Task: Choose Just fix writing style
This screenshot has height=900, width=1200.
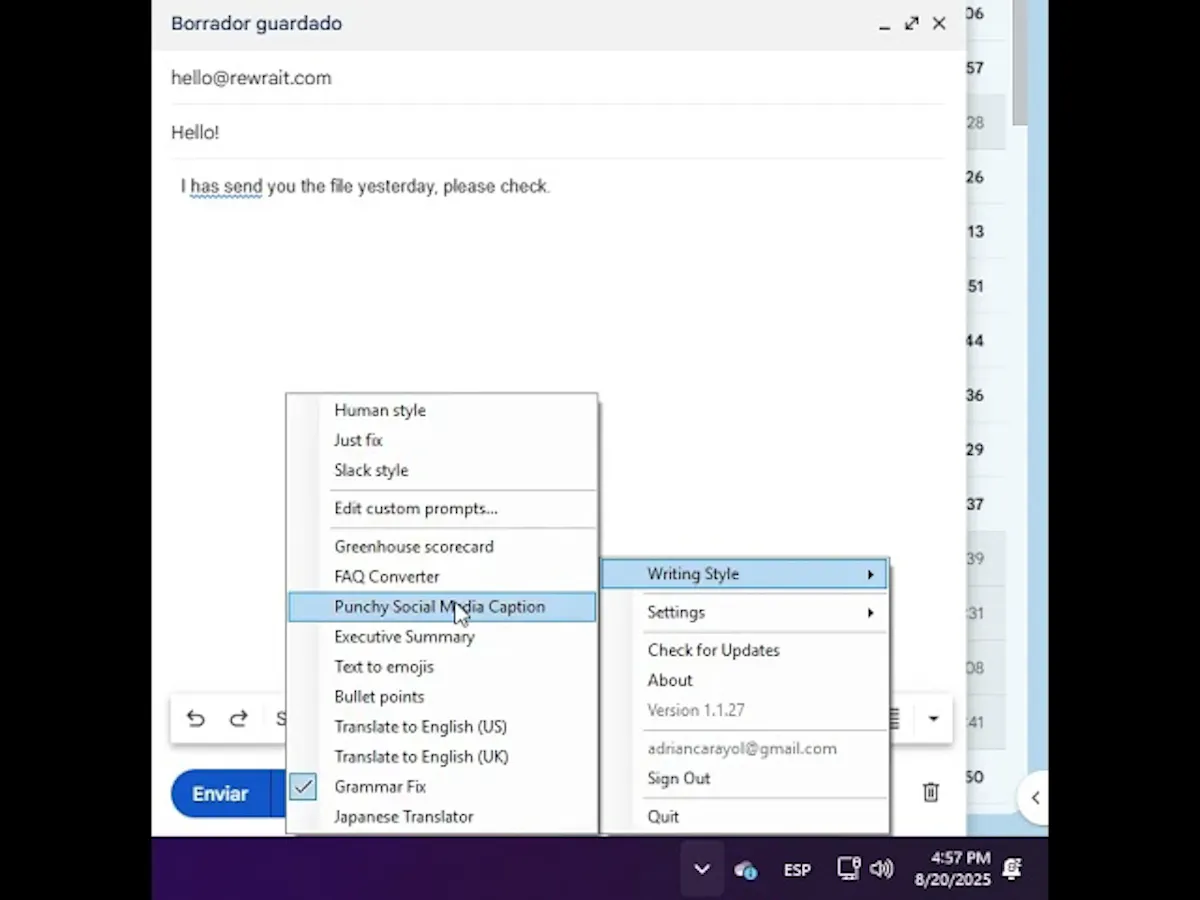Action: [x=441, y=440]
